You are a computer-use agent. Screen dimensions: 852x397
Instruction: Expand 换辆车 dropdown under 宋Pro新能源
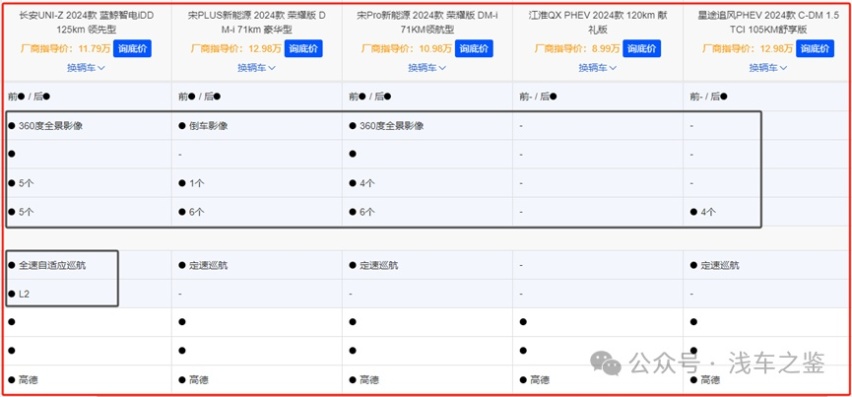(427, 68)
